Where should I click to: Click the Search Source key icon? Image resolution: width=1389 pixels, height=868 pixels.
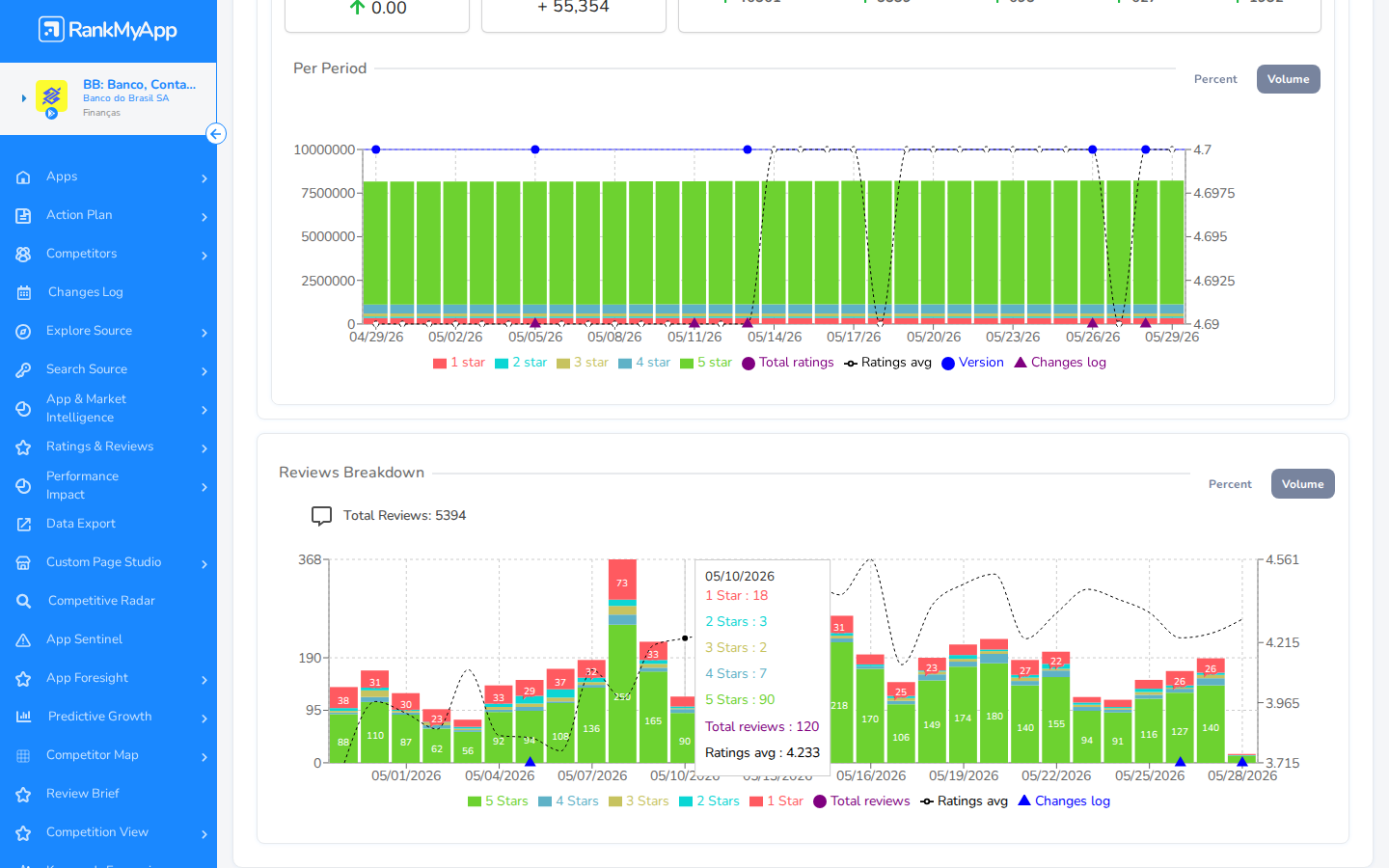coord(23,370)
